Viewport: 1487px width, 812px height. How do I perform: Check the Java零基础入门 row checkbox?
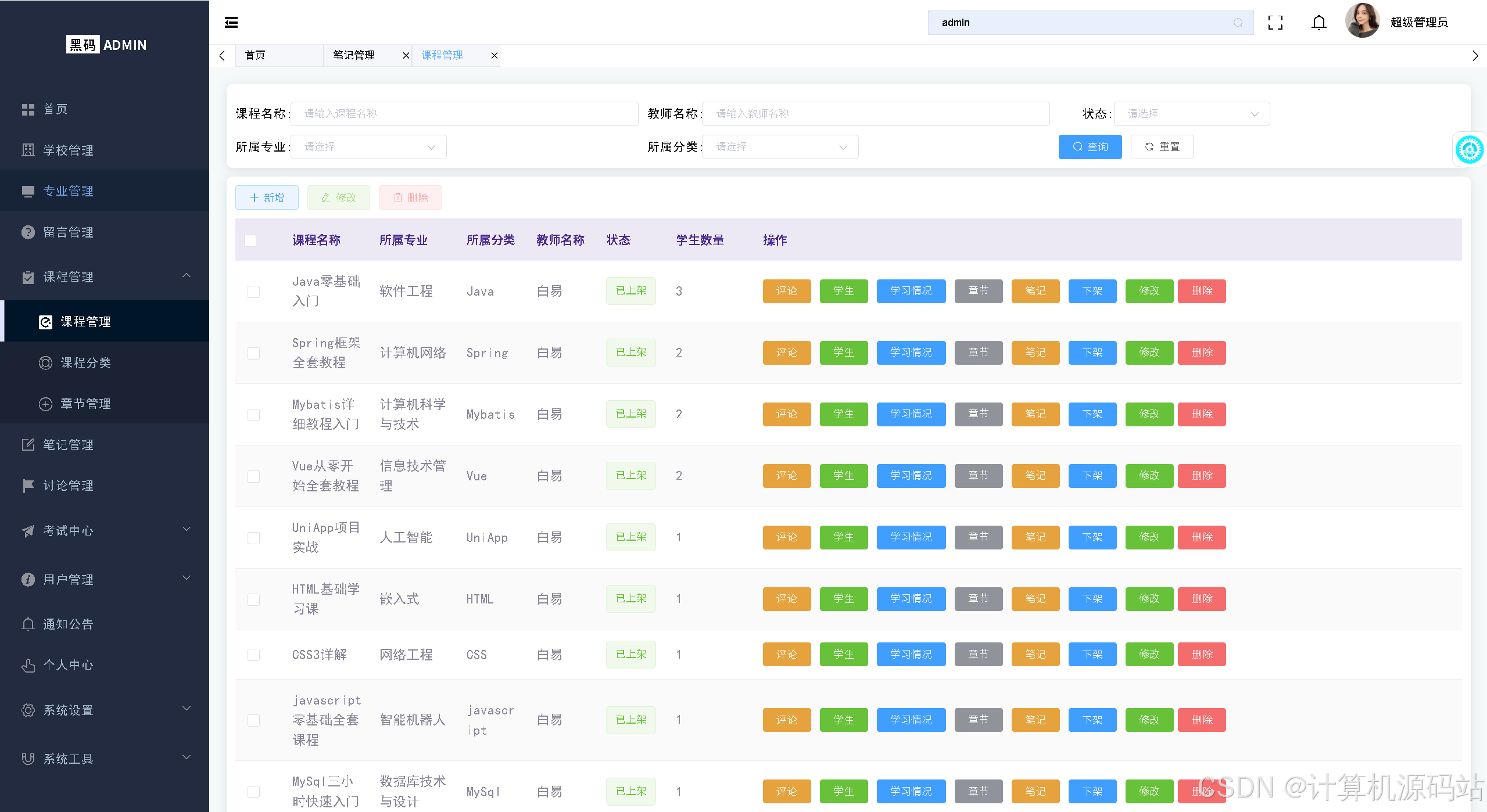253,292
